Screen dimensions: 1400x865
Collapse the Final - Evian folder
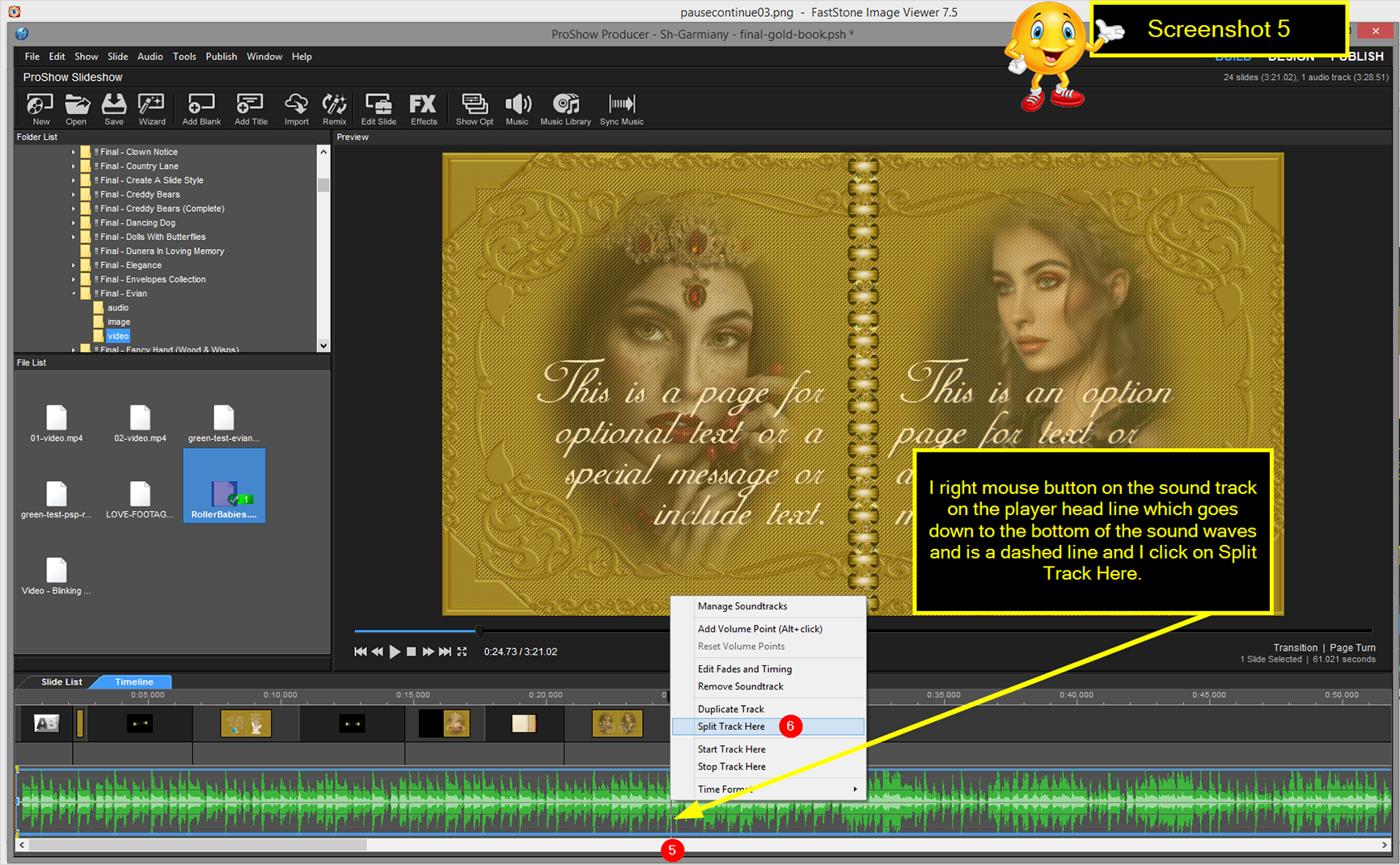(73, 293)
